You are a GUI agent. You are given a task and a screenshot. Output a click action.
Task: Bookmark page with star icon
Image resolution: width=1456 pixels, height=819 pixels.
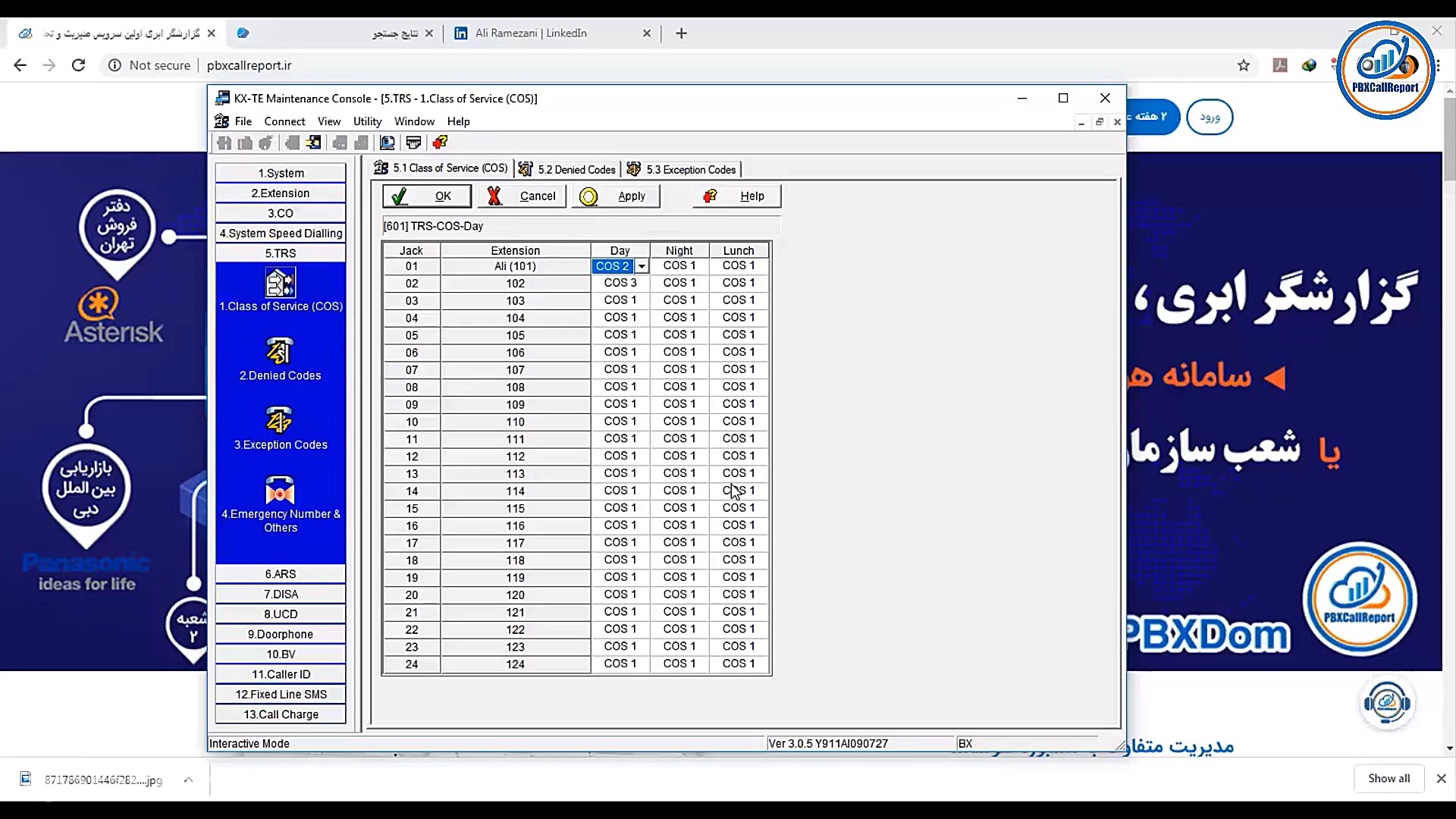tap(1244, 65)
